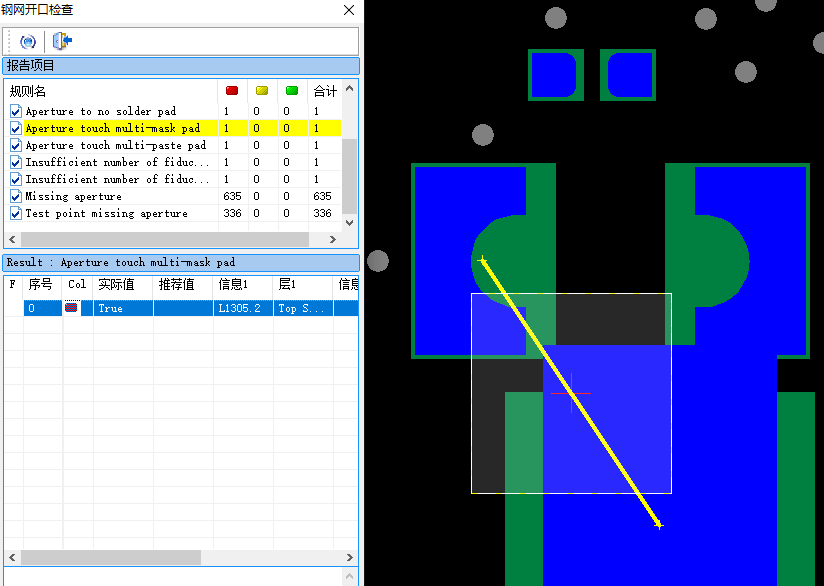This screenshot has height=586, width=824.
Task: Click the exit door icon in the toolbar
Action: click(62, 40)
